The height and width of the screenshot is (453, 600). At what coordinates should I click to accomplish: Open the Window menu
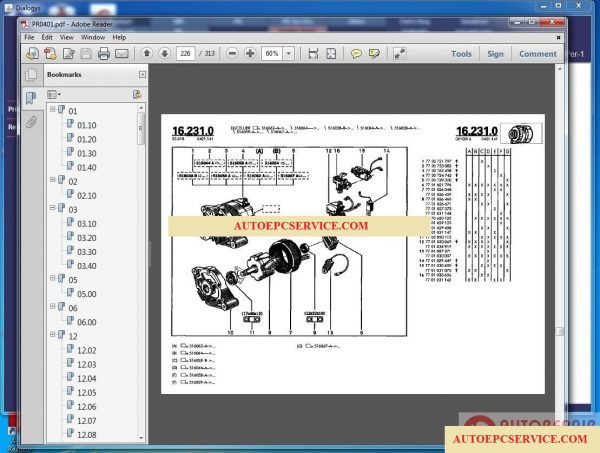point(93,37)
